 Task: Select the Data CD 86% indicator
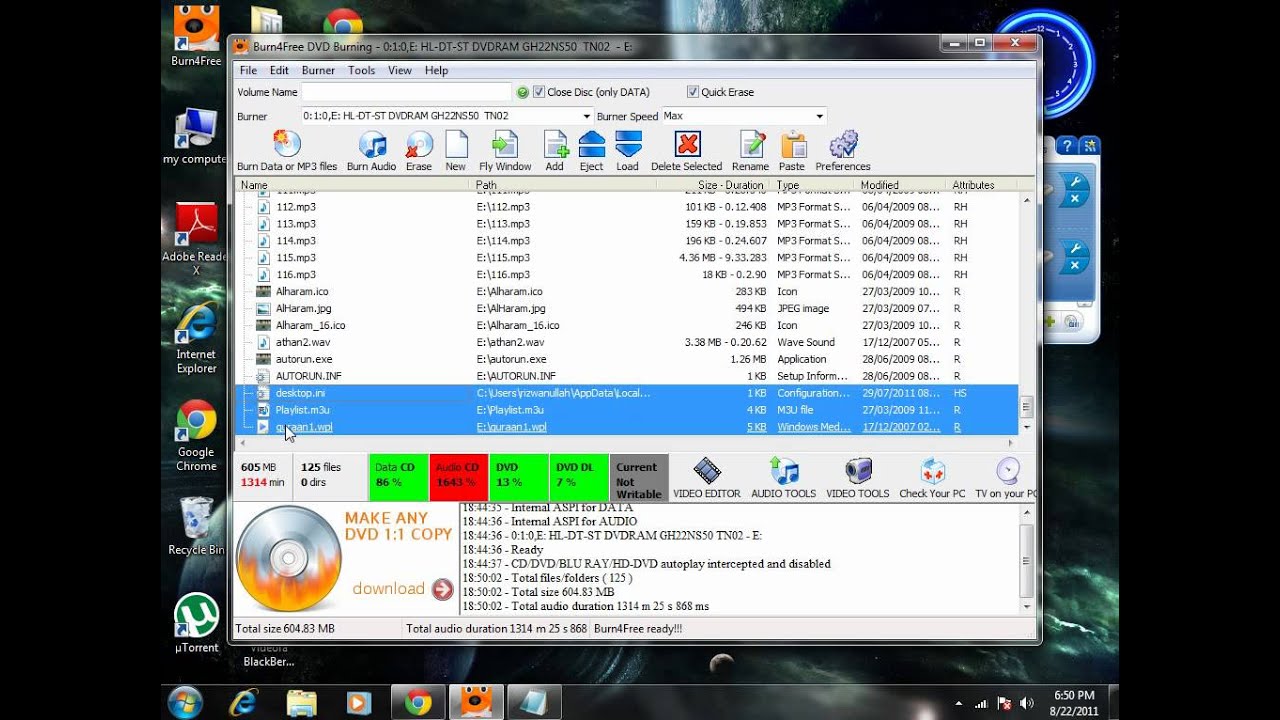398,477
